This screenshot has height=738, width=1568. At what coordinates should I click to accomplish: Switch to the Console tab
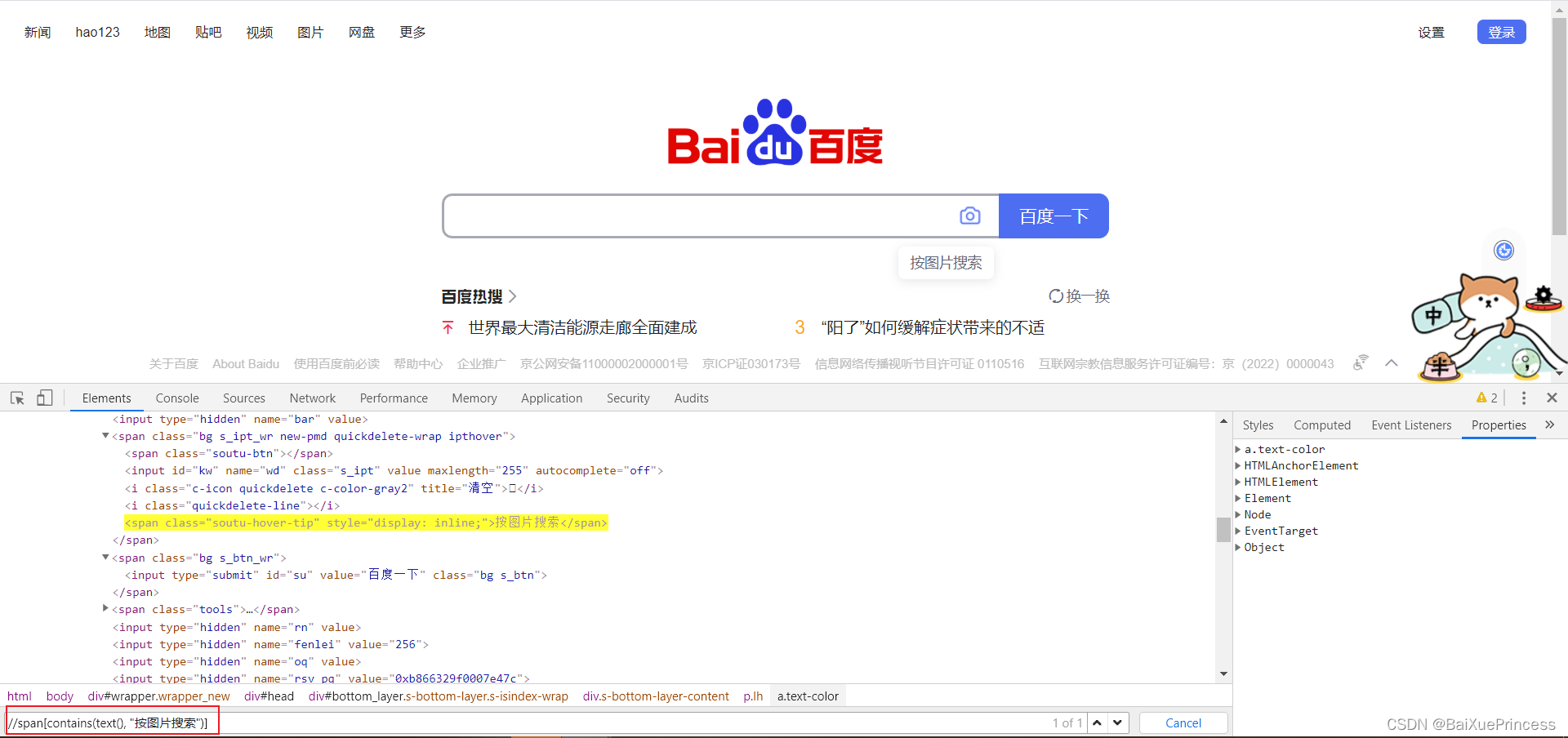(177, 398)
